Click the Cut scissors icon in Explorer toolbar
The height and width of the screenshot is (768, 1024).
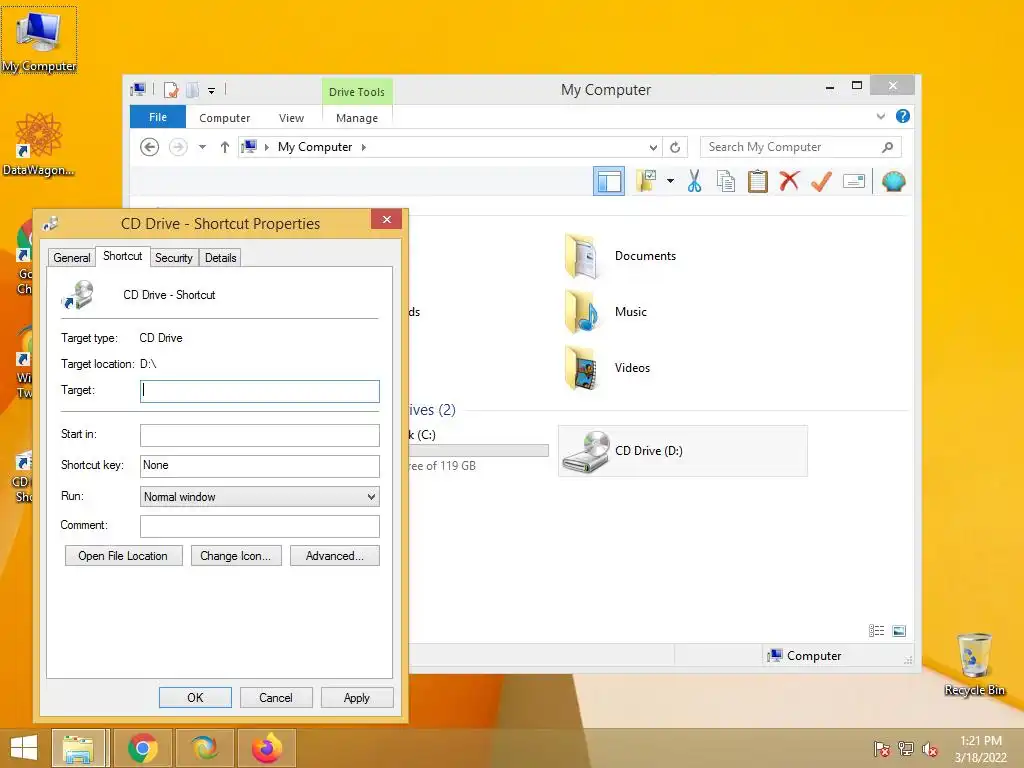[x=694, y=181]
